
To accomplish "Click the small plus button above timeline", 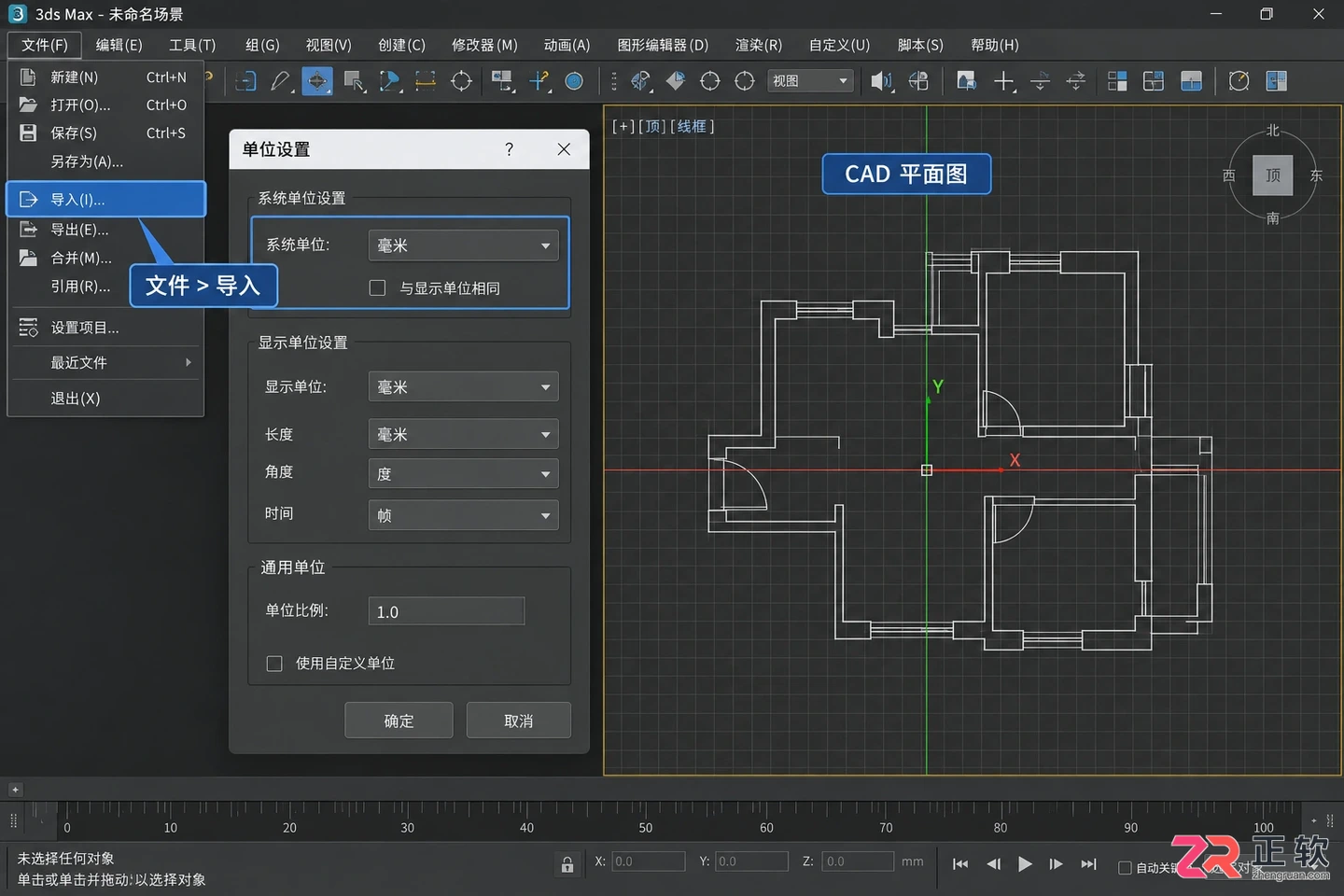I will point(15,790).
